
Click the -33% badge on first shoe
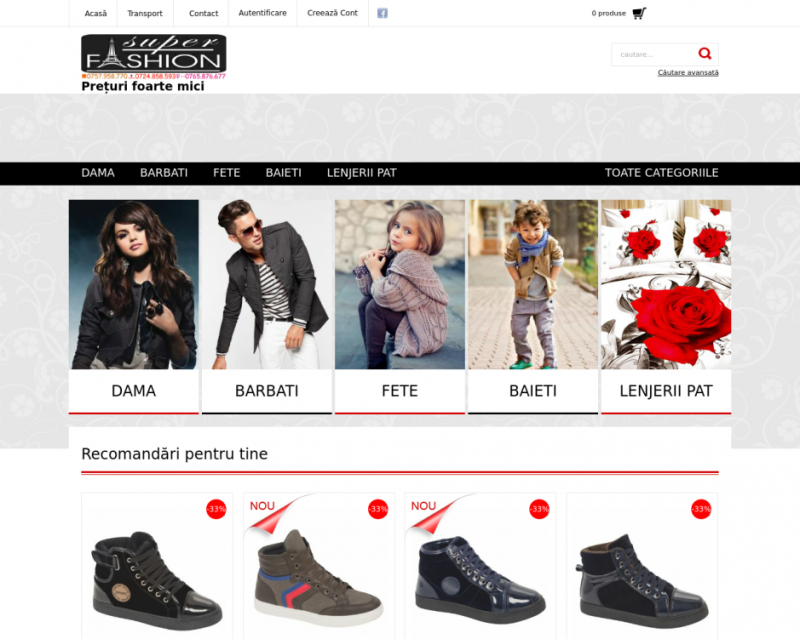[216, 509]
